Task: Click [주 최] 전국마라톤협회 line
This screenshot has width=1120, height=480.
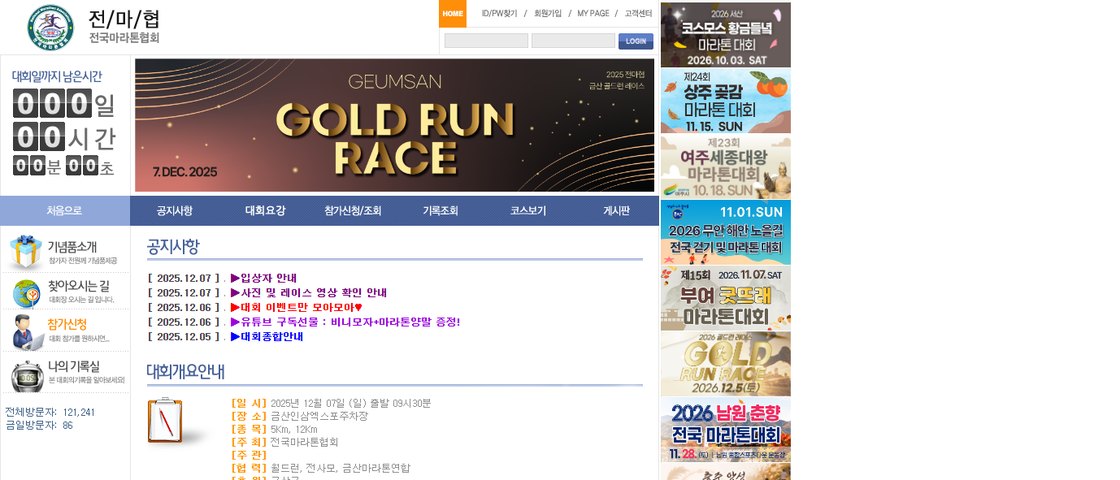Action: tap(285, 442)
